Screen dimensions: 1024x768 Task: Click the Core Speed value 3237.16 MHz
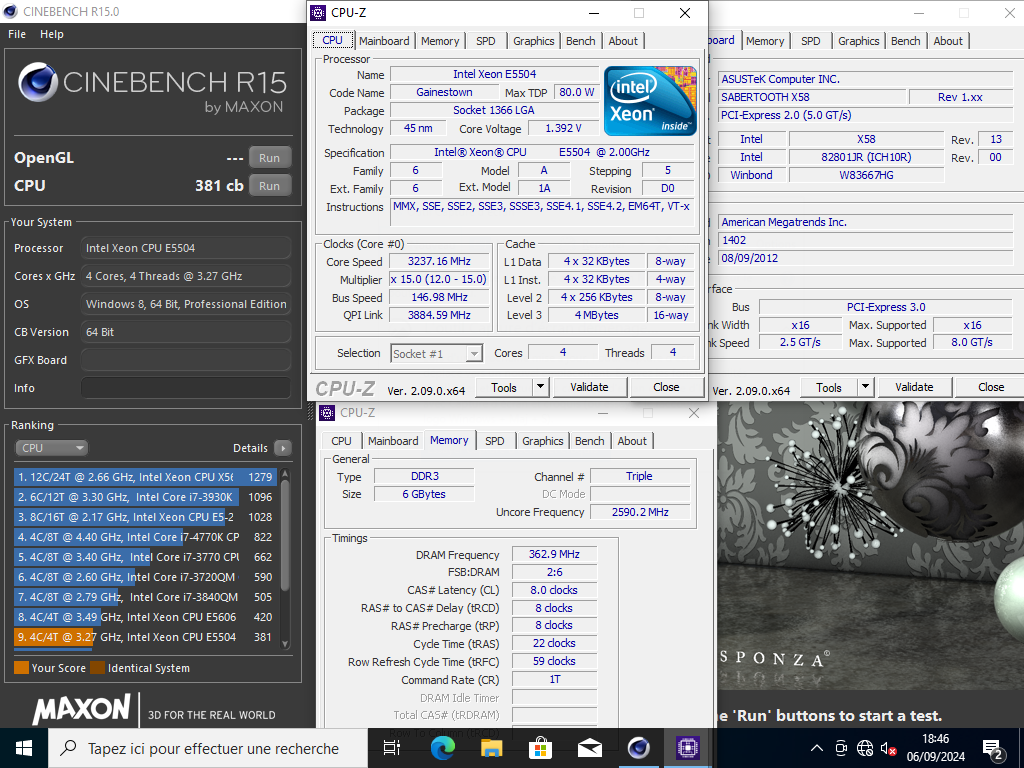(x=440, y=261)
